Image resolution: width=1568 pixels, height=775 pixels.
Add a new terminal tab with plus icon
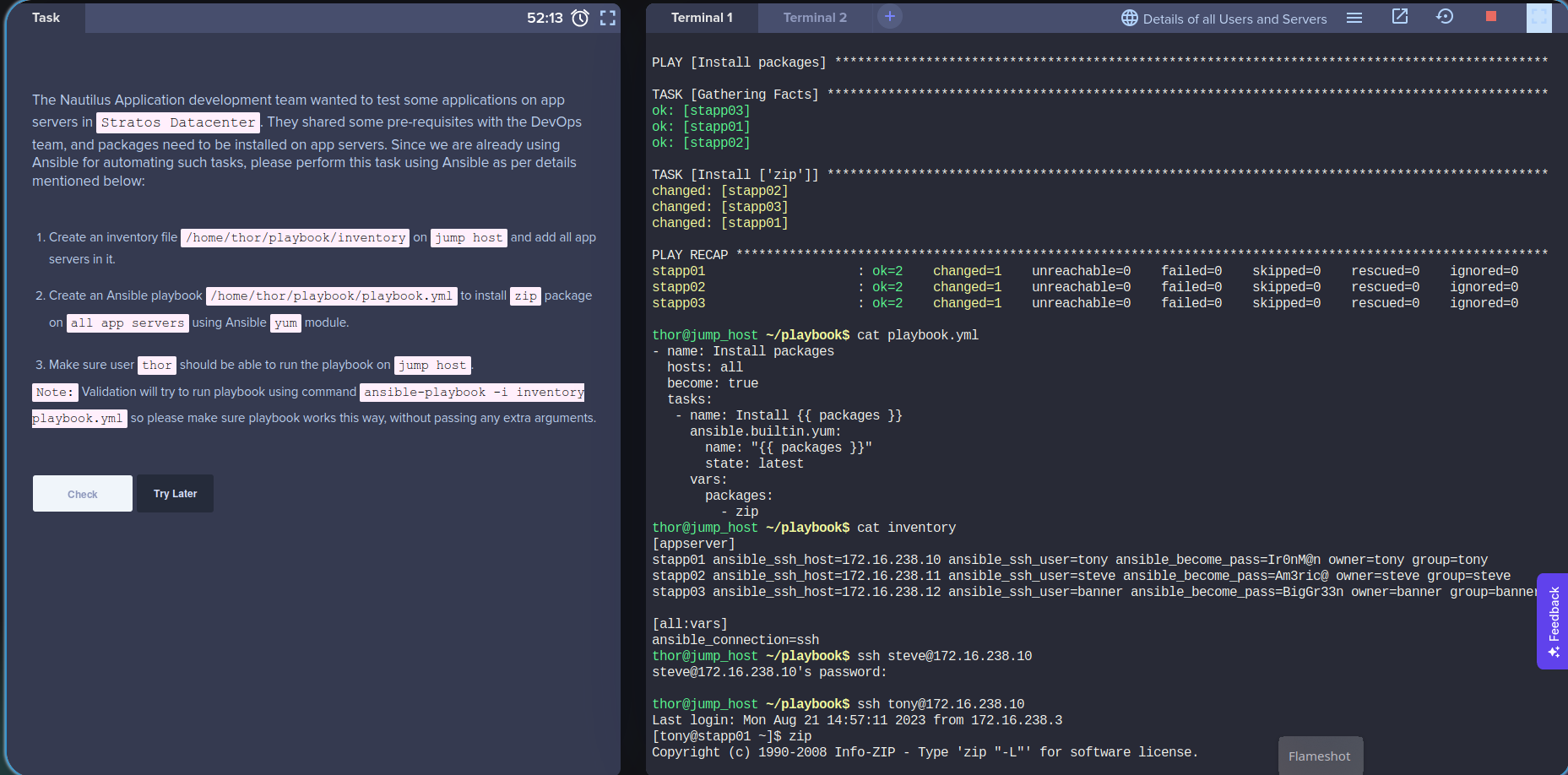[890, 16]
